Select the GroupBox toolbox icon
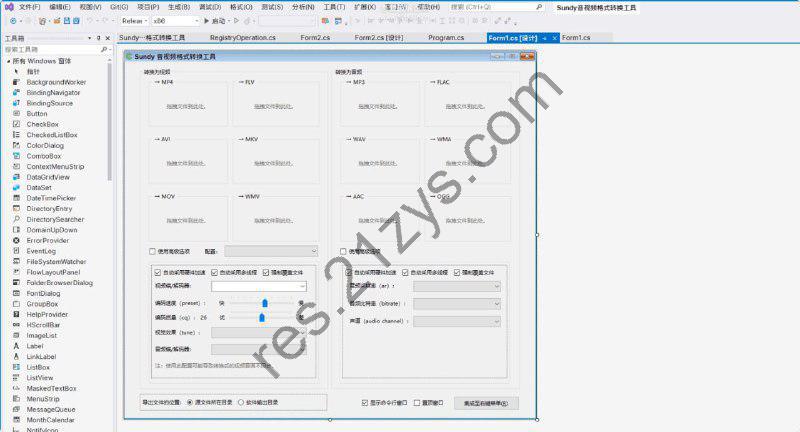Viewport: 800px width, 432px height. 16,304
